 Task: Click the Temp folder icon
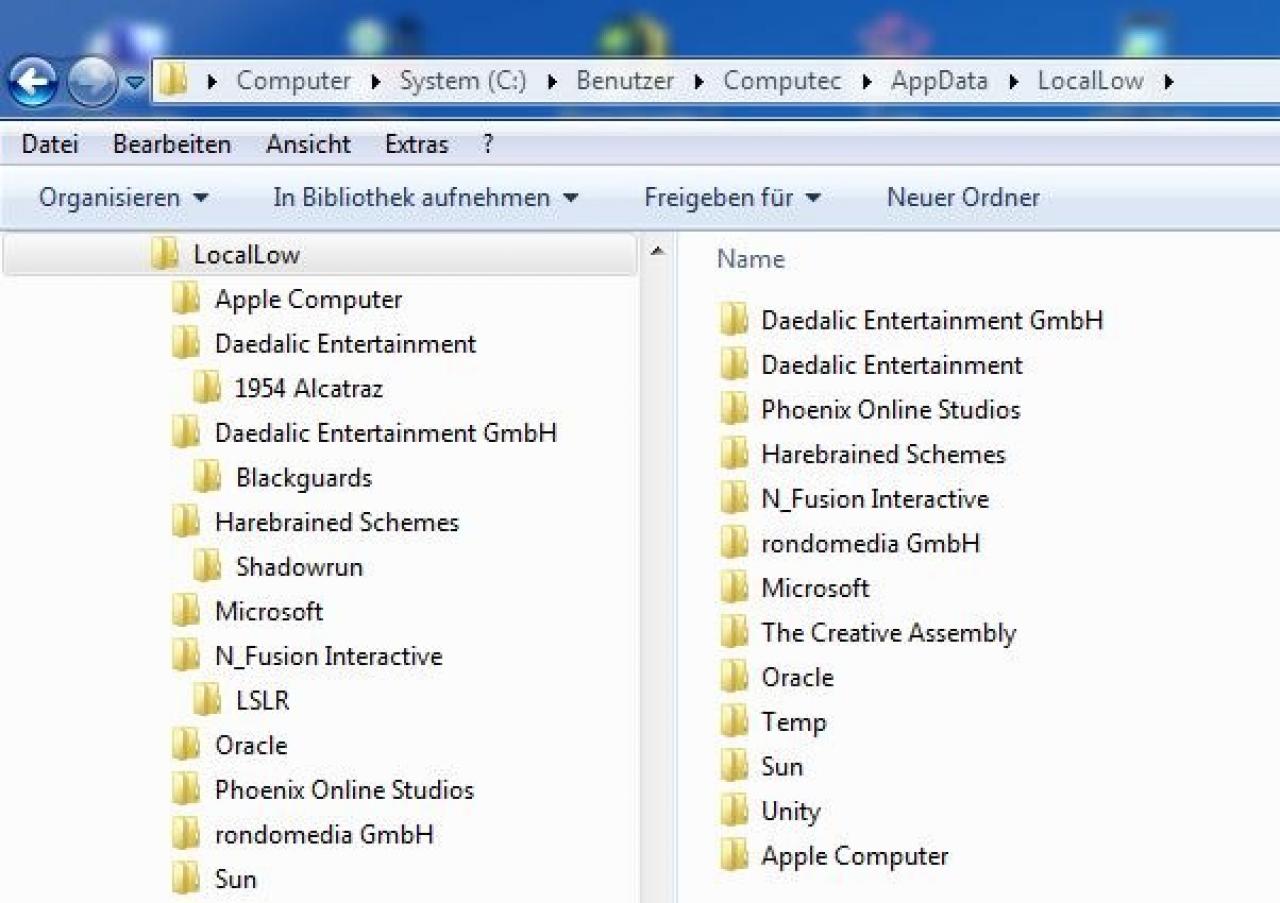tap(734, 721)
